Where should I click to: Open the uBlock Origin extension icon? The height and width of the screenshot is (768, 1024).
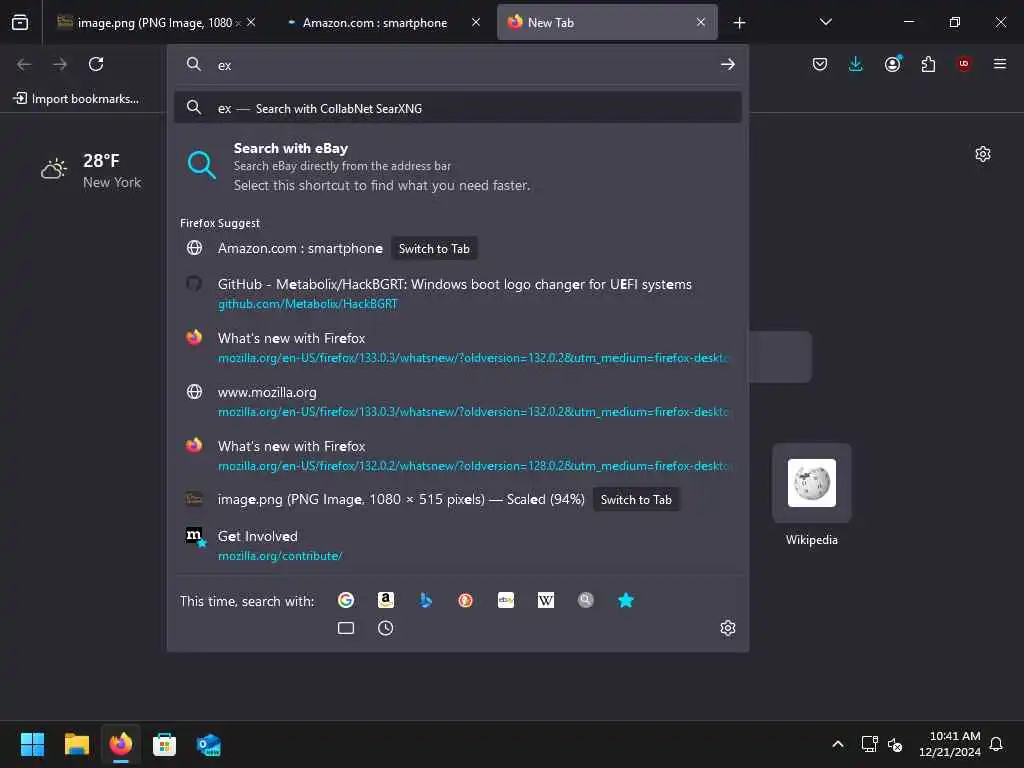(x=964, y=63)
